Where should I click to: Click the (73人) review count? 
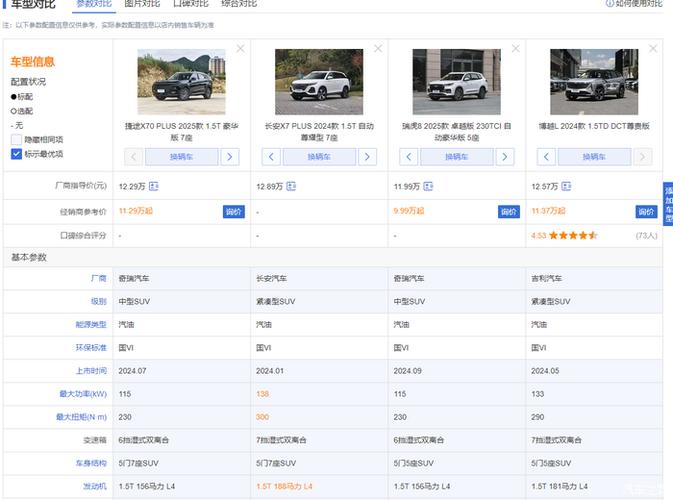tap(646, 235)
